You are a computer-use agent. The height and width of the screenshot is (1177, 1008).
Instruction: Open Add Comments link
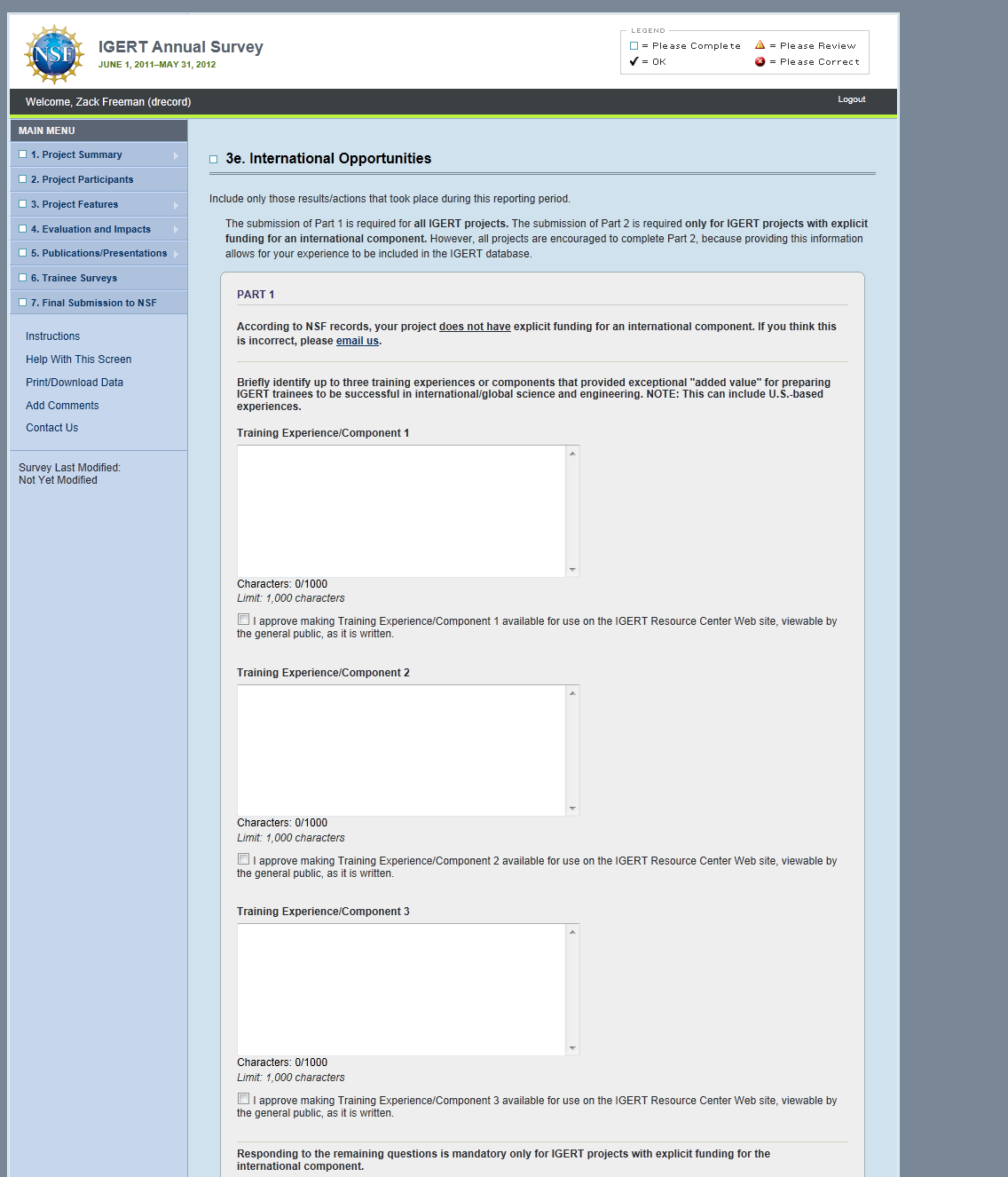click(62, 406)
